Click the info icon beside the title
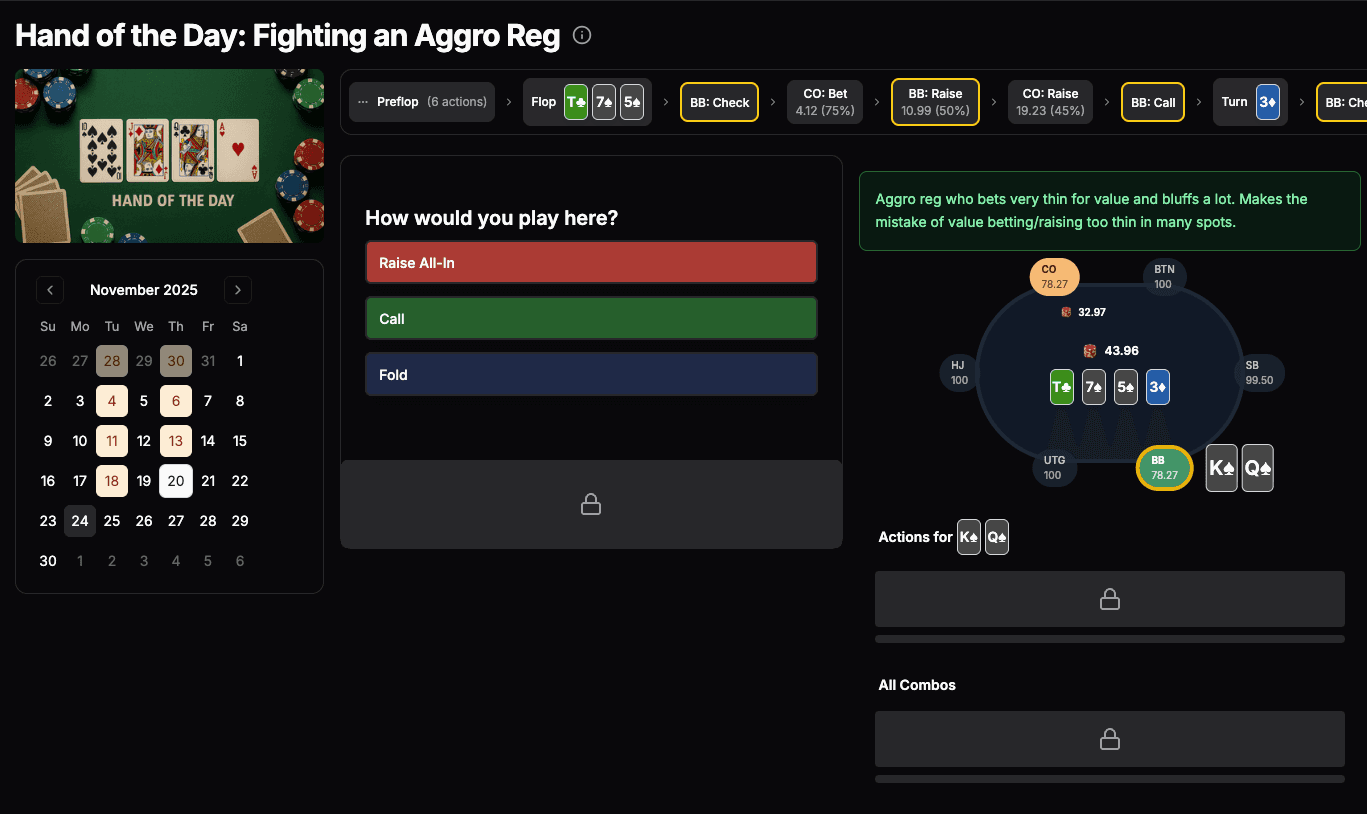This screenshot has width=1367, height=814. (x=582, y=36)
